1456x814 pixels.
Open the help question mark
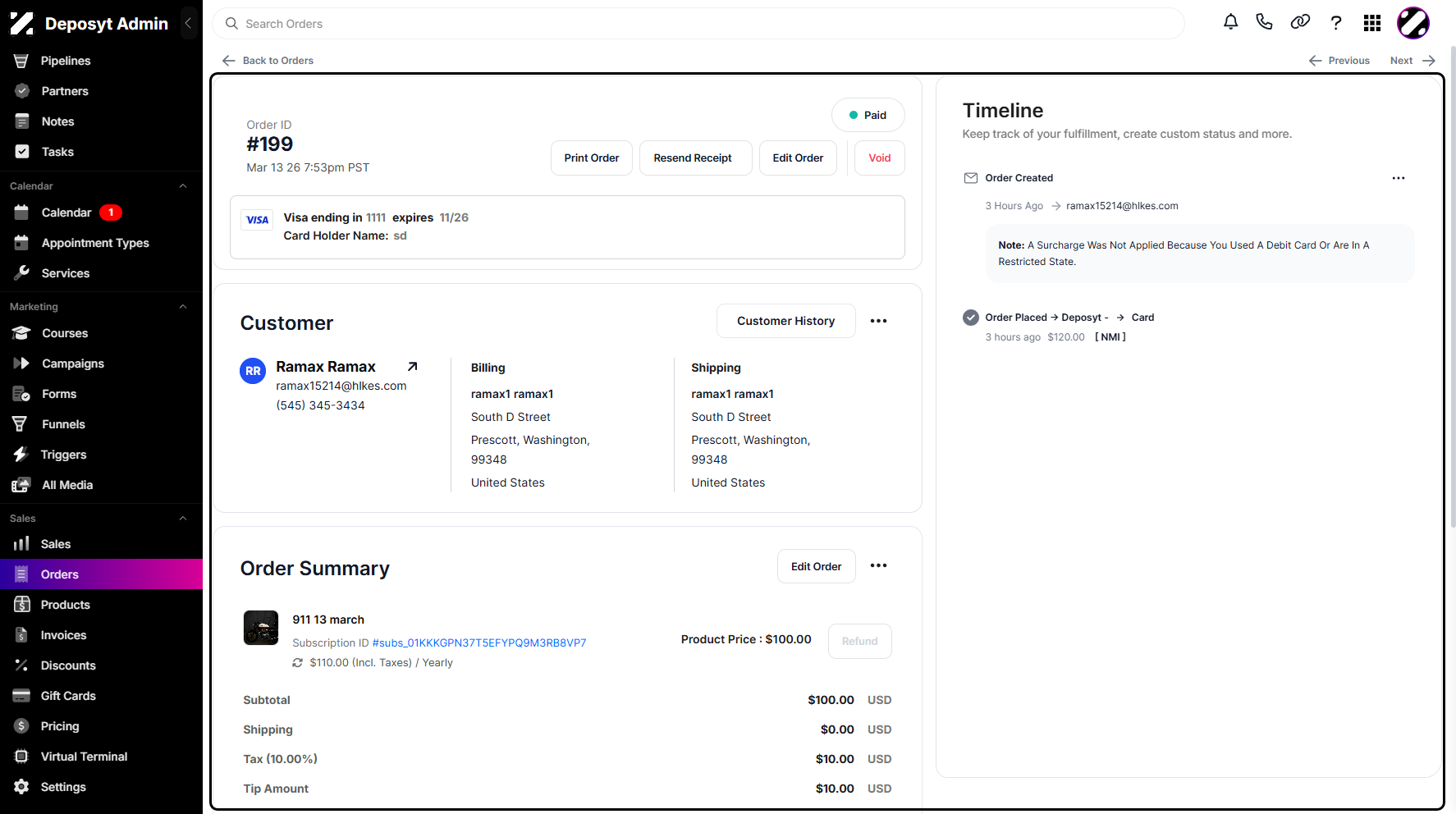click(x=1336, y=23)
